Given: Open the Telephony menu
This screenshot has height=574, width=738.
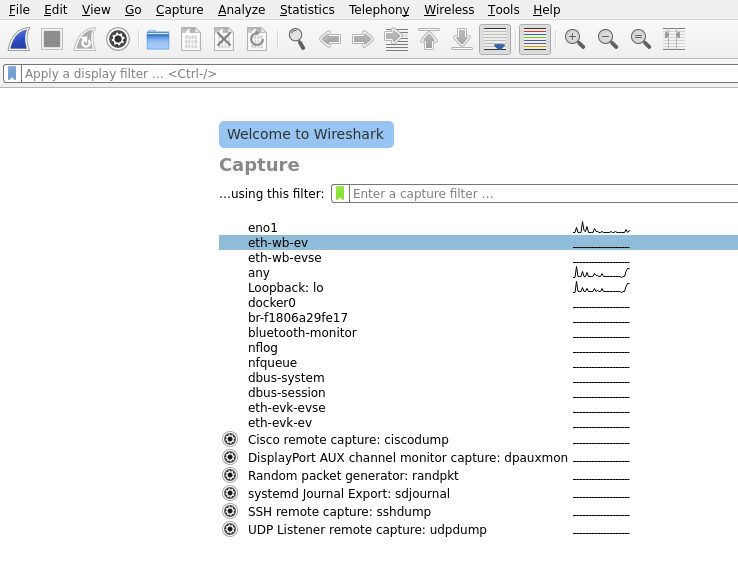Looking at the screenshot, I should [x=379, y=9].
